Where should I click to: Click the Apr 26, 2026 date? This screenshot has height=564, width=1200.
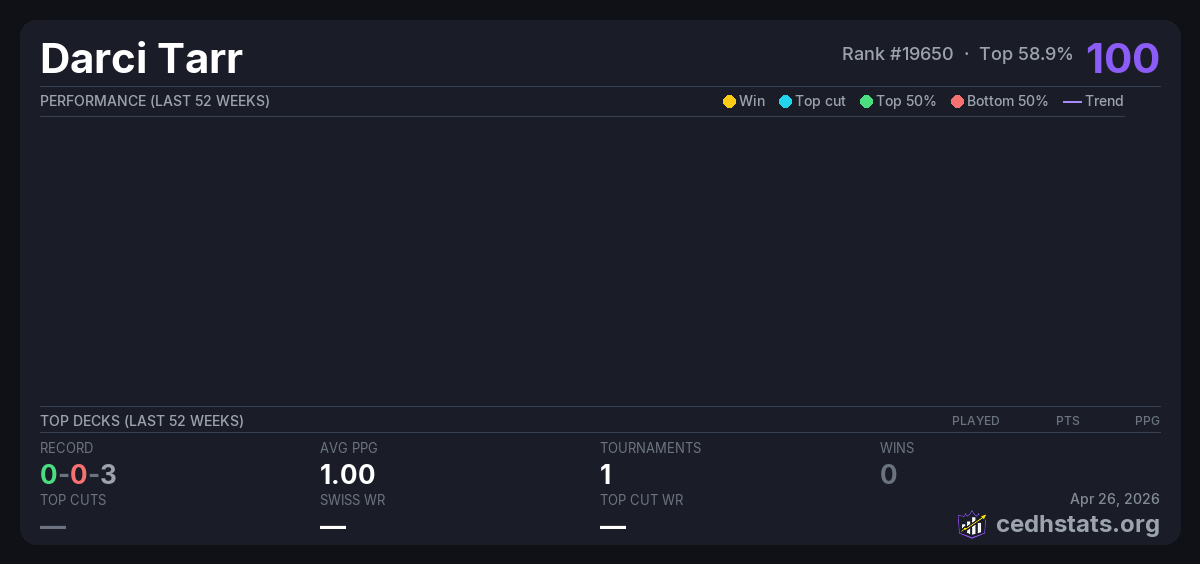tap(1114, 499)
